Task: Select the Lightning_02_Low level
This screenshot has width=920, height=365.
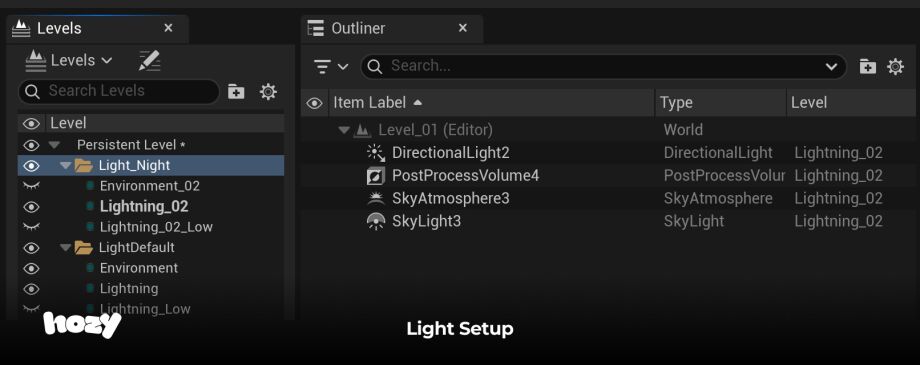Action: pos(156,227)
